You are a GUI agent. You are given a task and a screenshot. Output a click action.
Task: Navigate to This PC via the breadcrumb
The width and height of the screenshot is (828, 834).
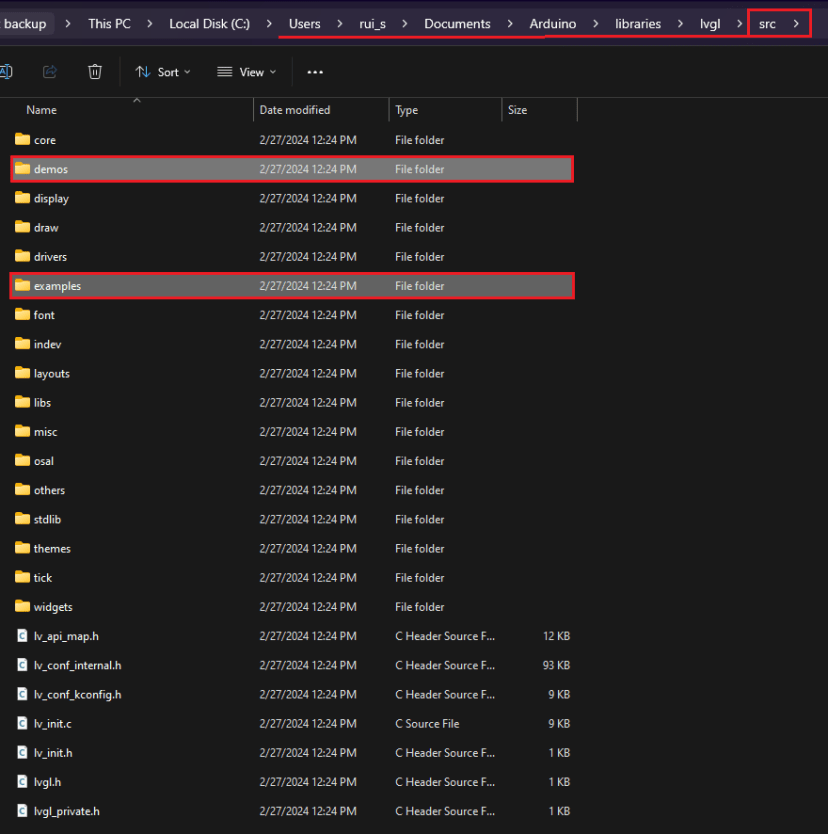[x=110, y=22]
